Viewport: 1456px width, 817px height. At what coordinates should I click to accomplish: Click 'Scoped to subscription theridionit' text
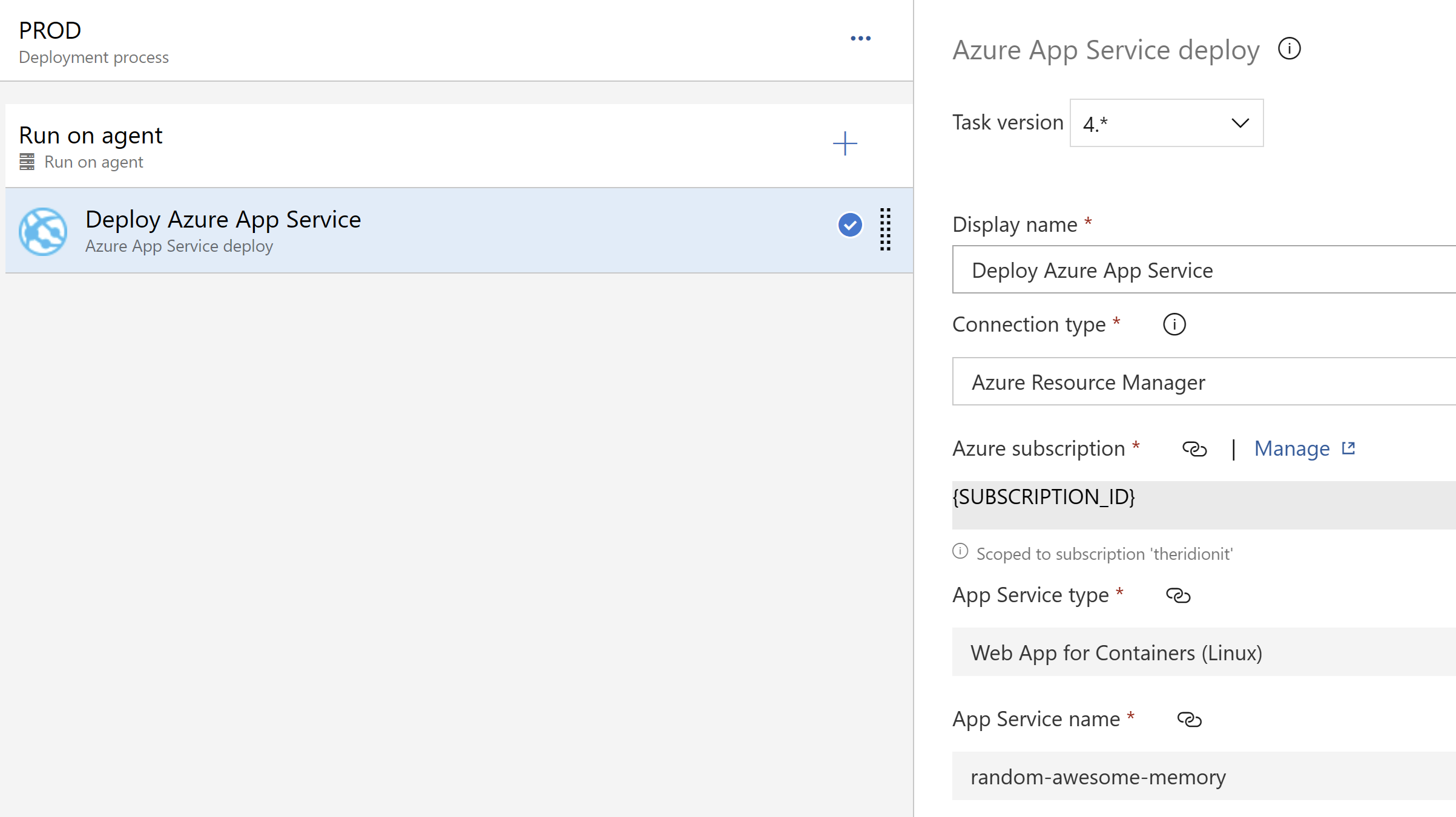click(1104, 554)
